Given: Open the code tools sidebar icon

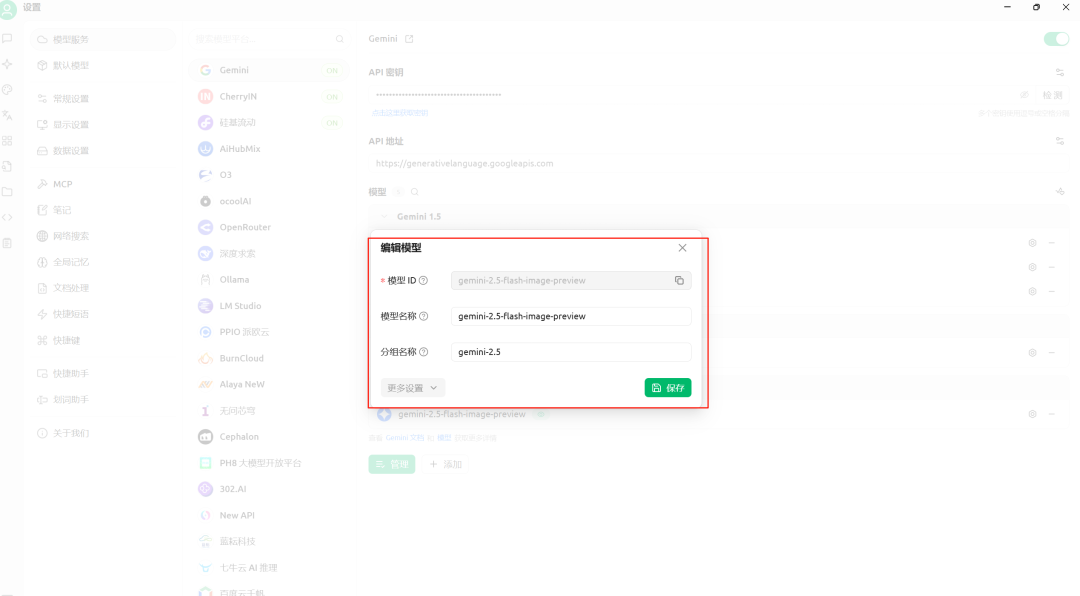Looking at the screenshot, I should 8,217.
